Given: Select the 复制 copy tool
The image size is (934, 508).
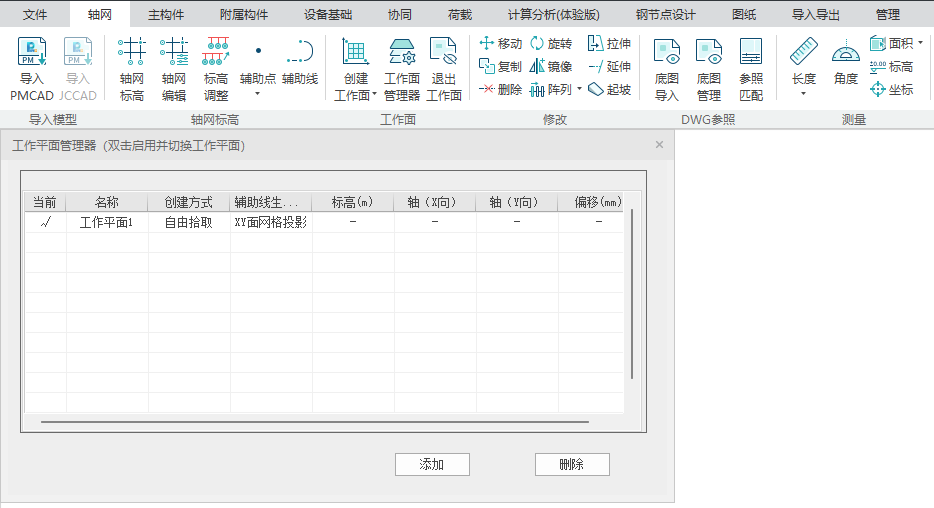Looking at the screenshot, I should [500, 66].
